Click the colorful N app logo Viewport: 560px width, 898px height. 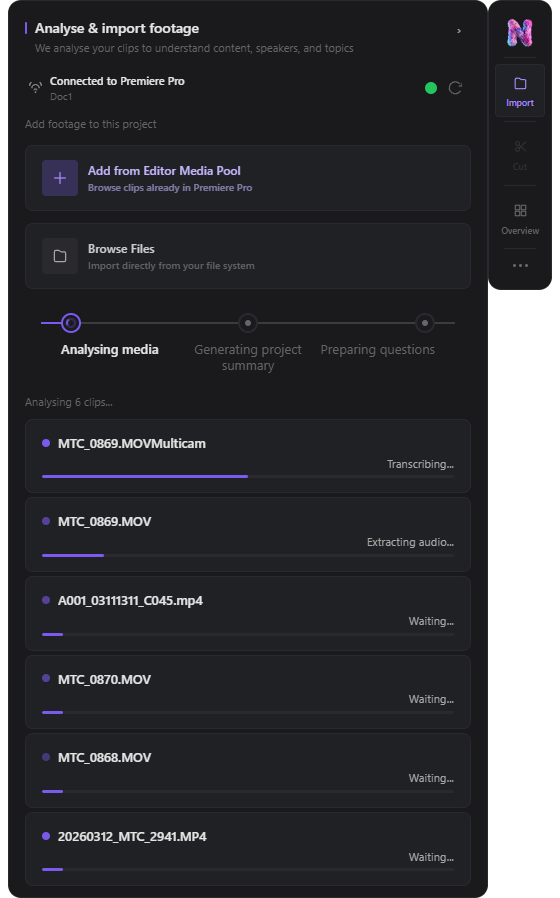tap(520, 33)
